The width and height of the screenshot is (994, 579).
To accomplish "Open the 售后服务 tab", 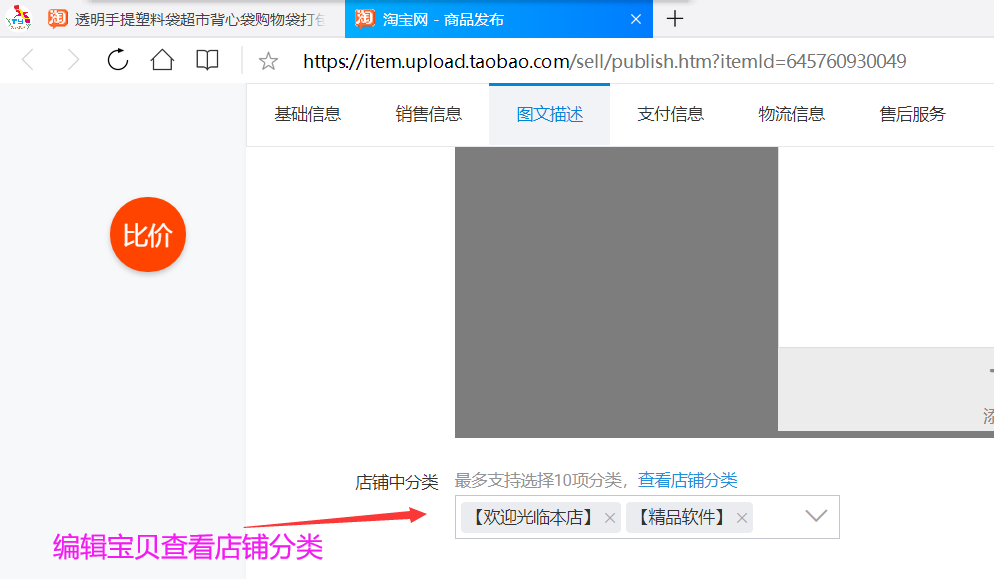I will [x=912, y=114].
